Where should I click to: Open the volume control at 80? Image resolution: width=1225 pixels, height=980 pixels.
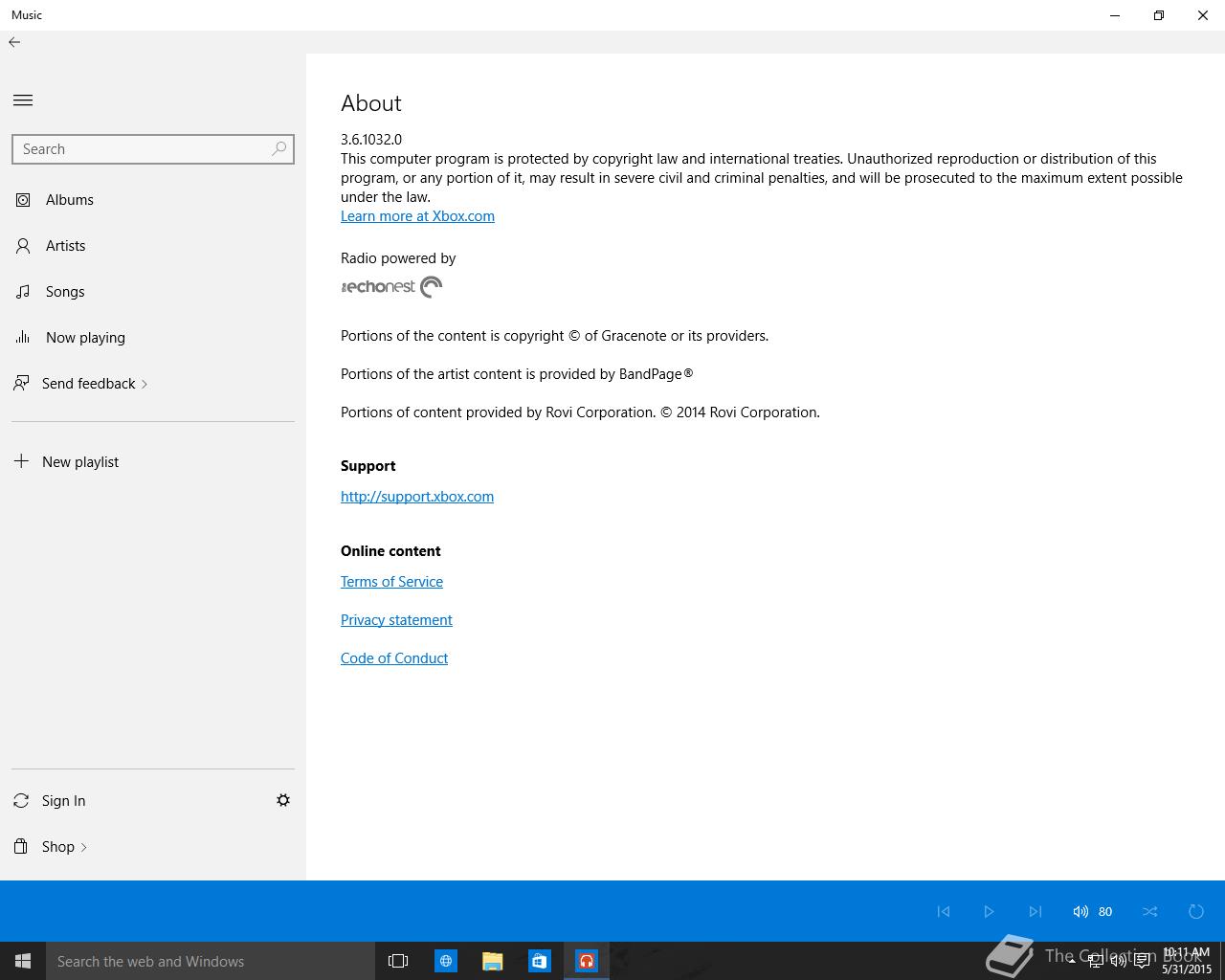tap(1092, 911)
